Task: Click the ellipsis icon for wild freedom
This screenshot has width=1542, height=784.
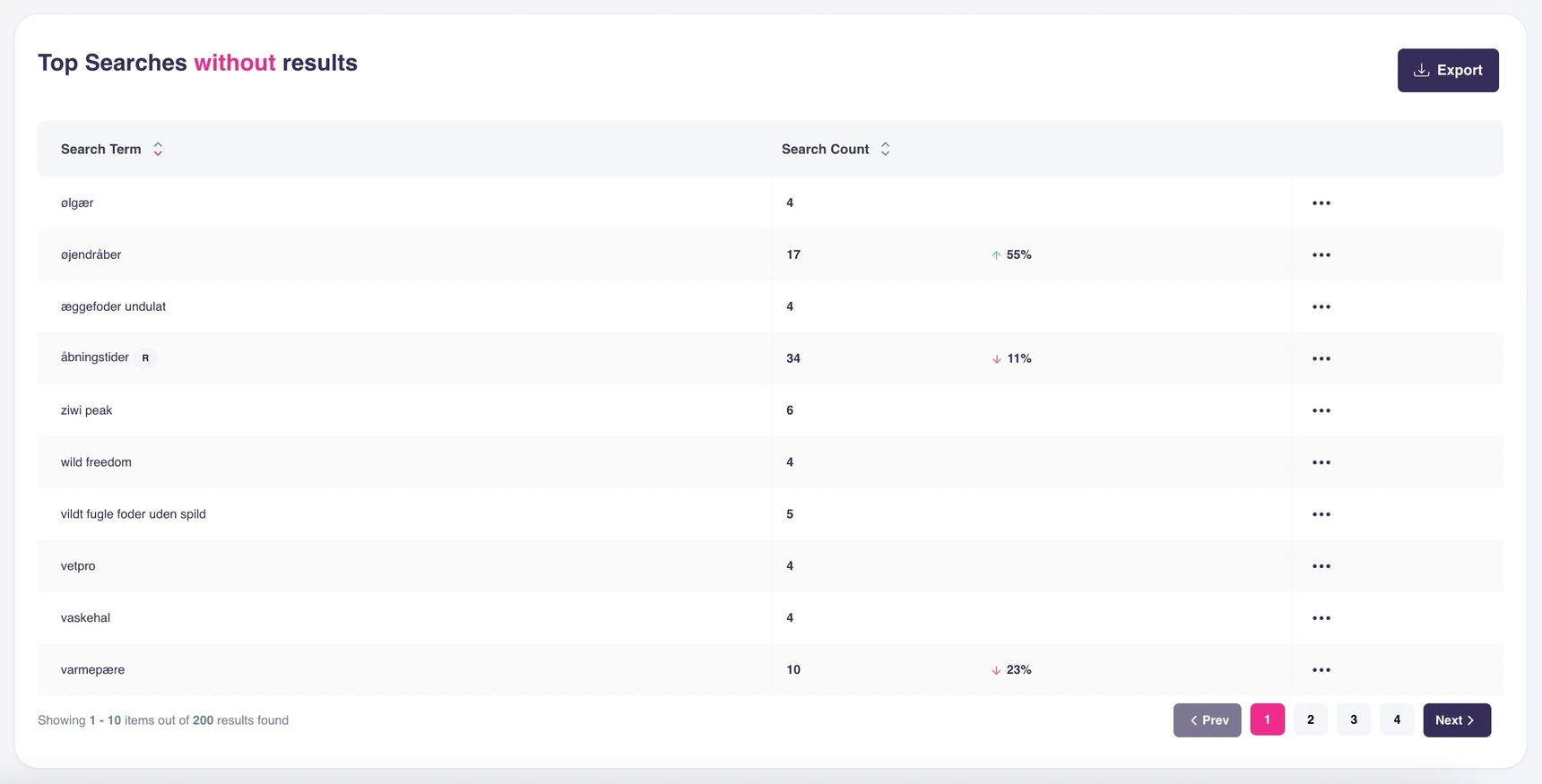Action: tap(1321, 463)
